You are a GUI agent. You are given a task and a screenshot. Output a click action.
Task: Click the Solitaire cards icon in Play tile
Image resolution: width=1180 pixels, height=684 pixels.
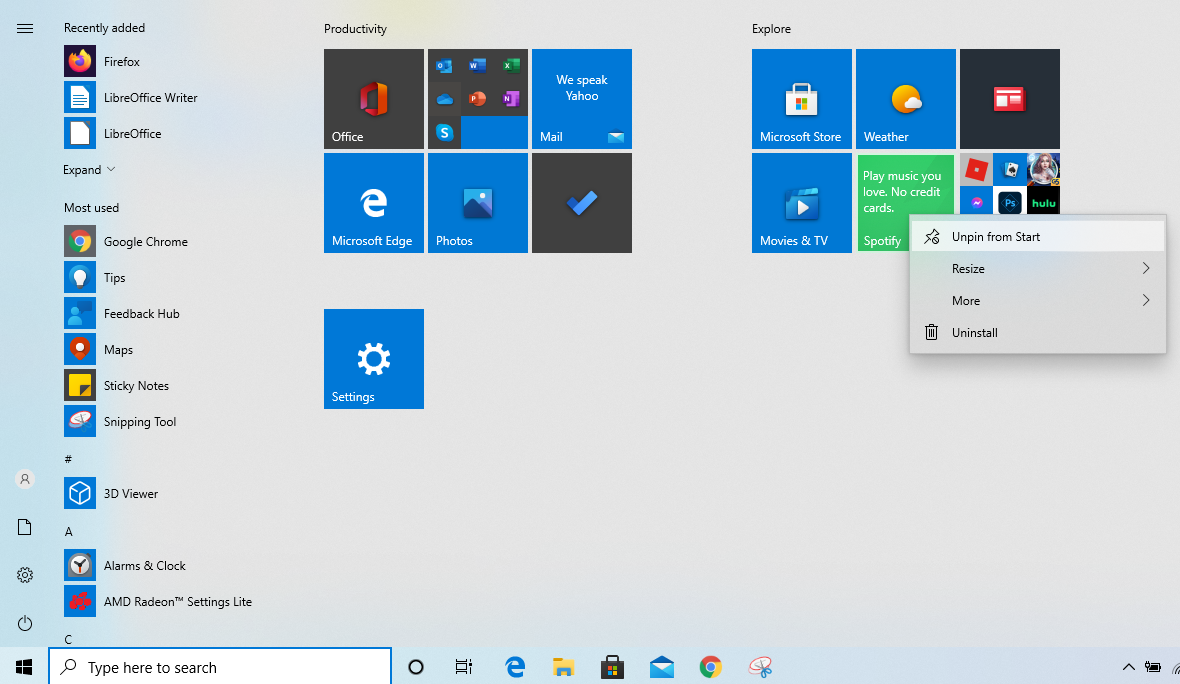(1010, 170)
